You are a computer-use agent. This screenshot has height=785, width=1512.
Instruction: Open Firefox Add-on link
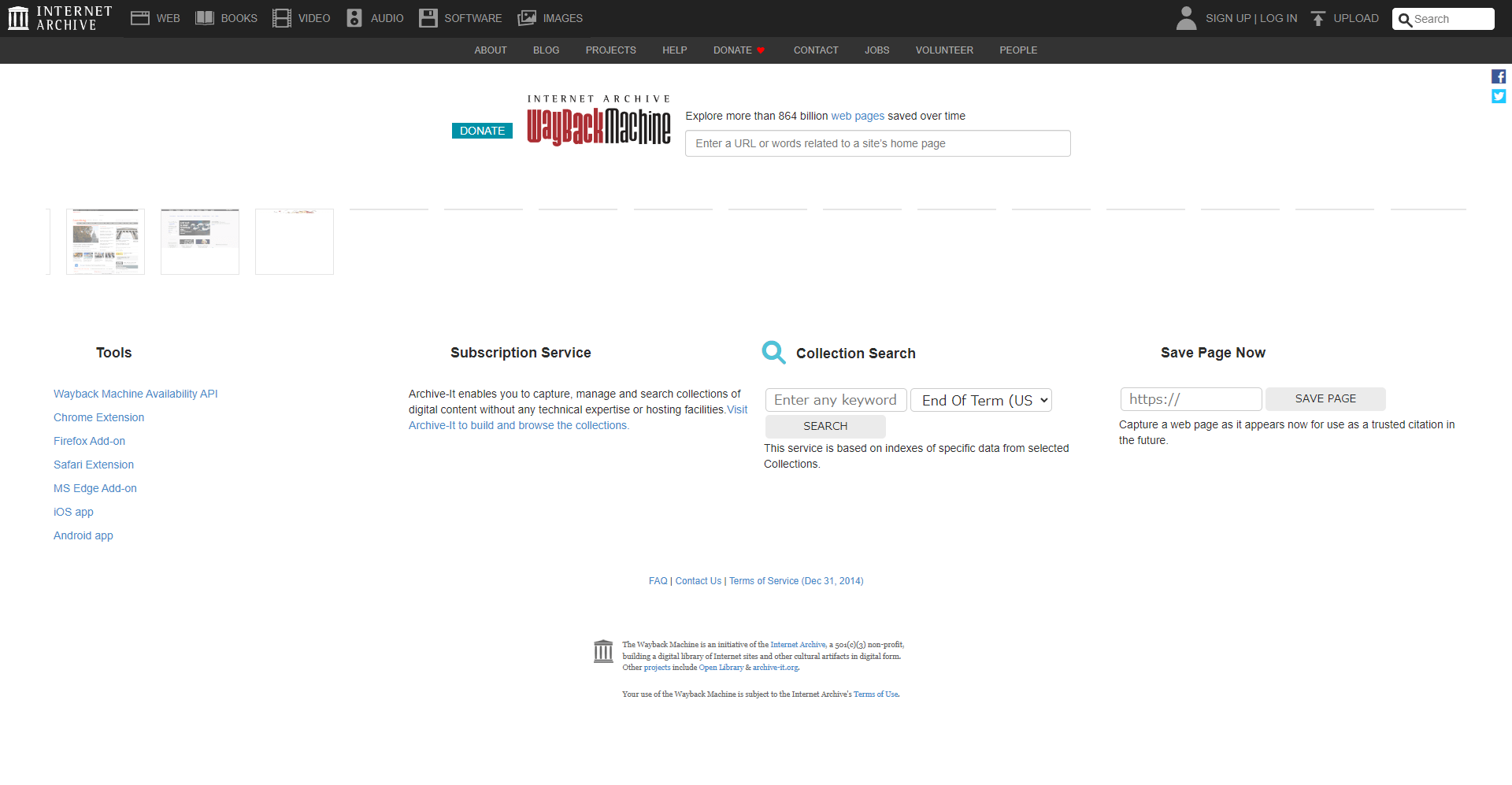(89, 441)
